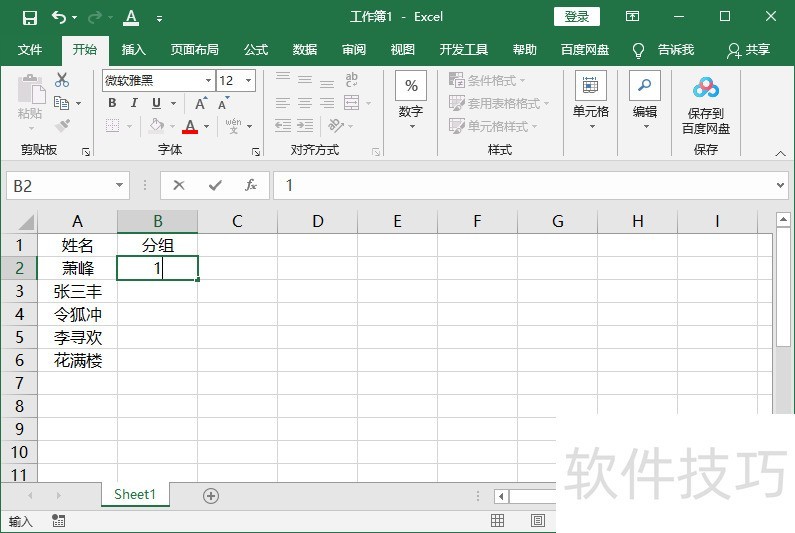
Task: Switch to Normal view in status bar
Action: click(x=497, y=520)
